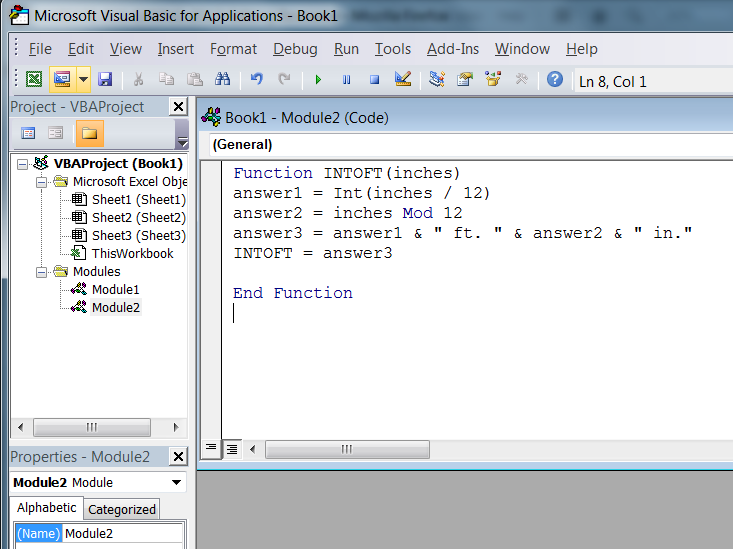Open the File menu
This screenshot has width=733, height=549.
pos(40,49)
